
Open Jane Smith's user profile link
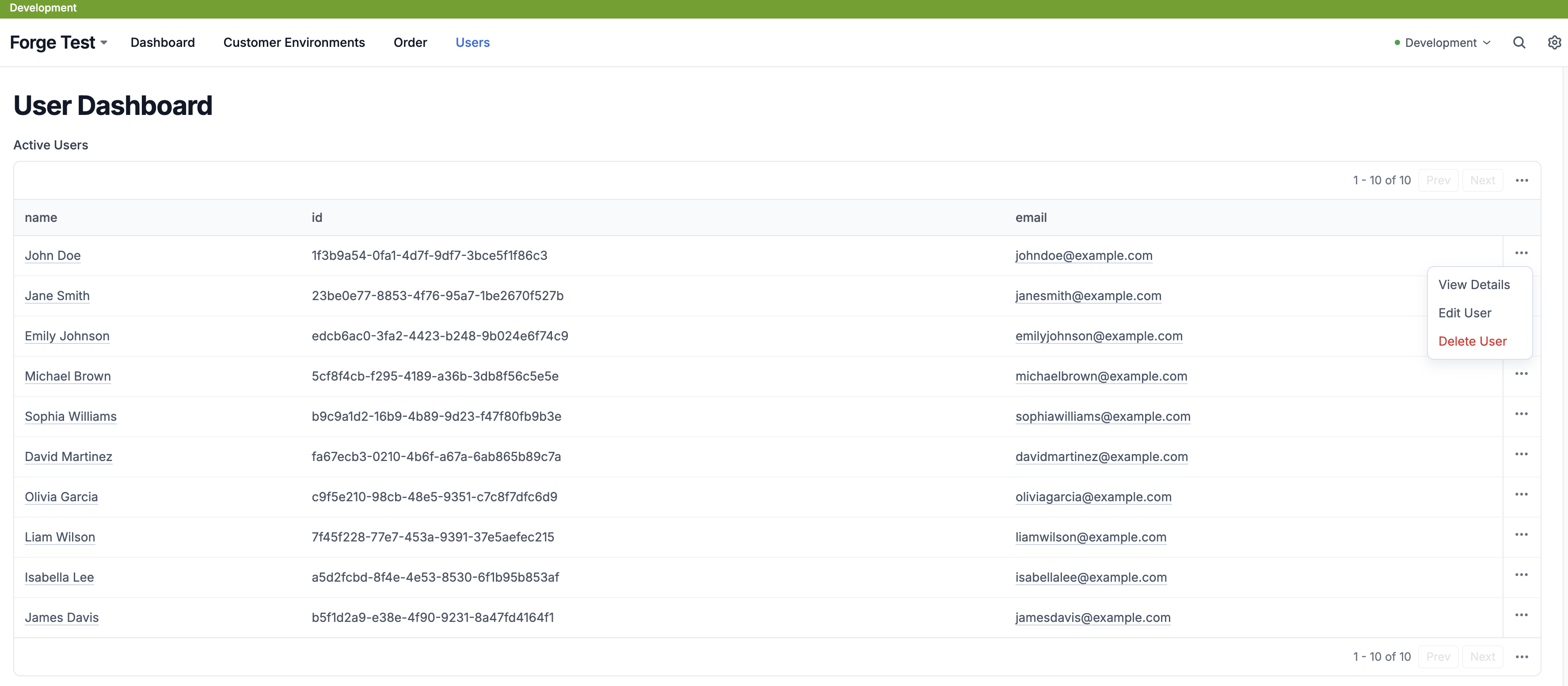point(57,296)
